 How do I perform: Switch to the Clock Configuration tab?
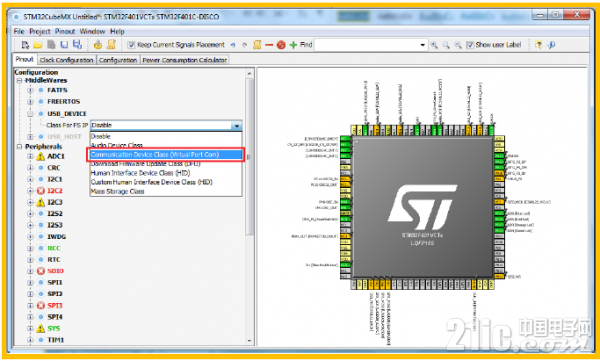click(67, 60)
